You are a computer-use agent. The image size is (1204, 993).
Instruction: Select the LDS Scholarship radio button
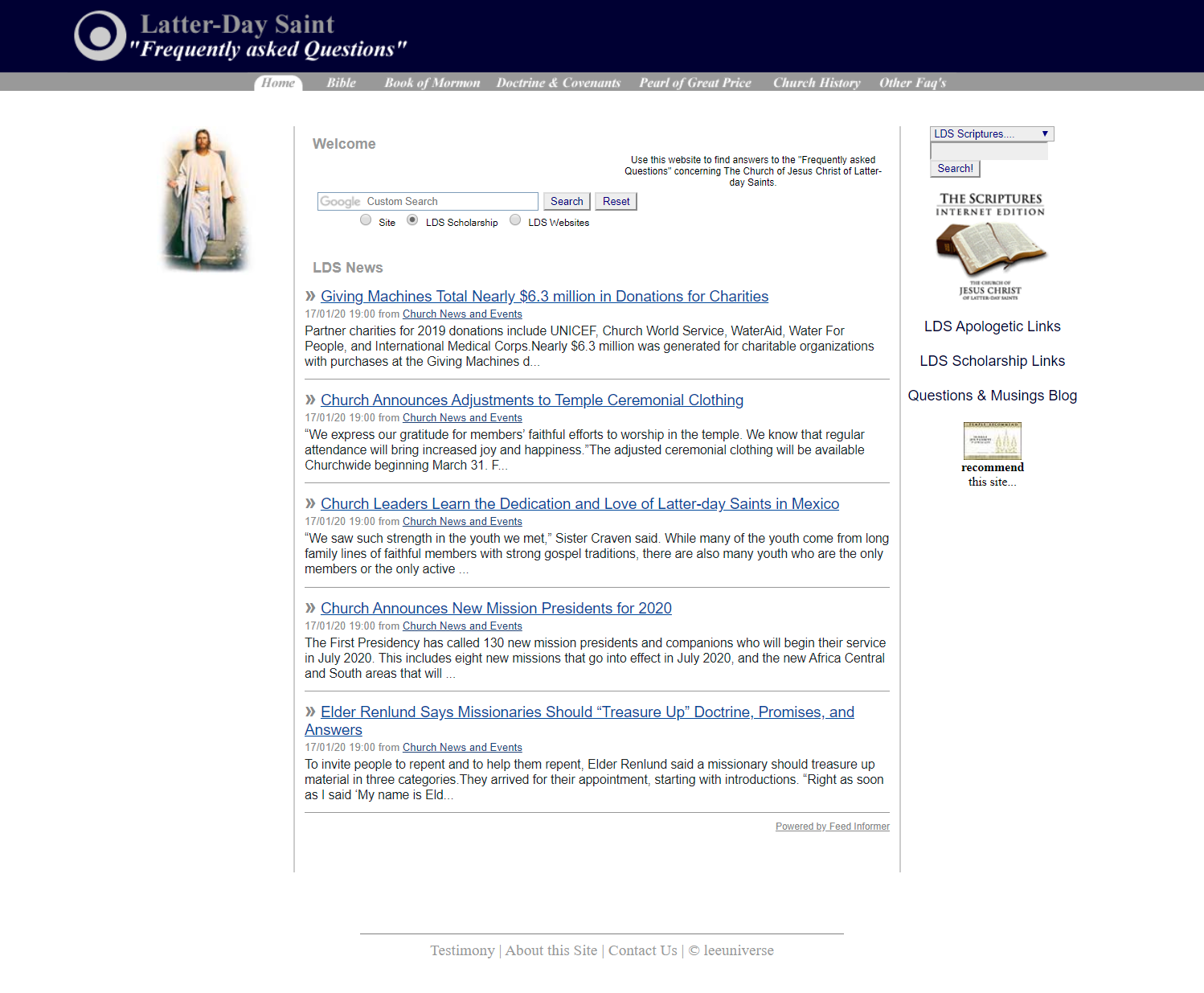click(412, 220)
